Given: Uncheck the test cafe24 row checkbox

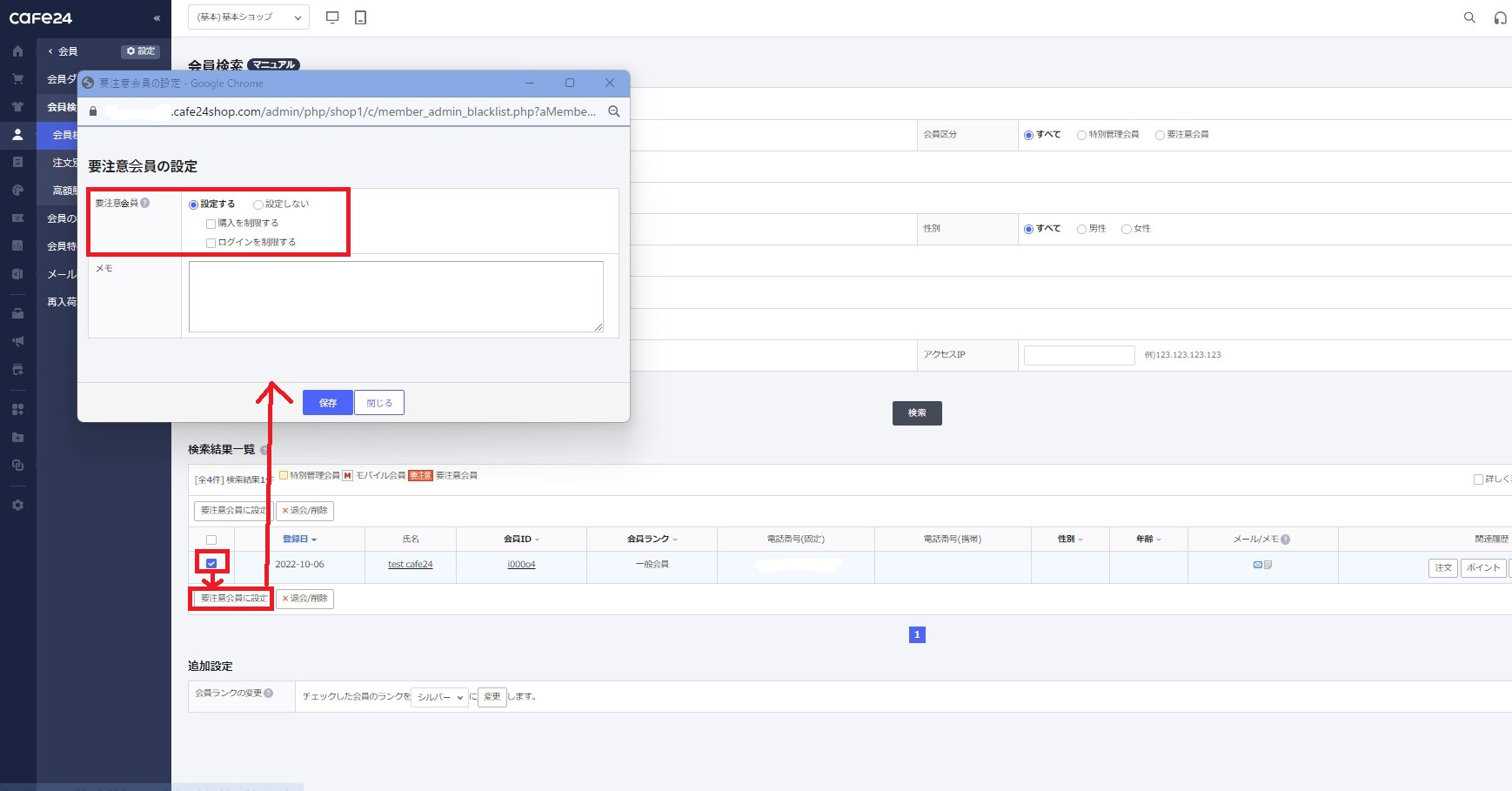Looking at the screenshot, I should pyautogui.click(x=211, y=563).
